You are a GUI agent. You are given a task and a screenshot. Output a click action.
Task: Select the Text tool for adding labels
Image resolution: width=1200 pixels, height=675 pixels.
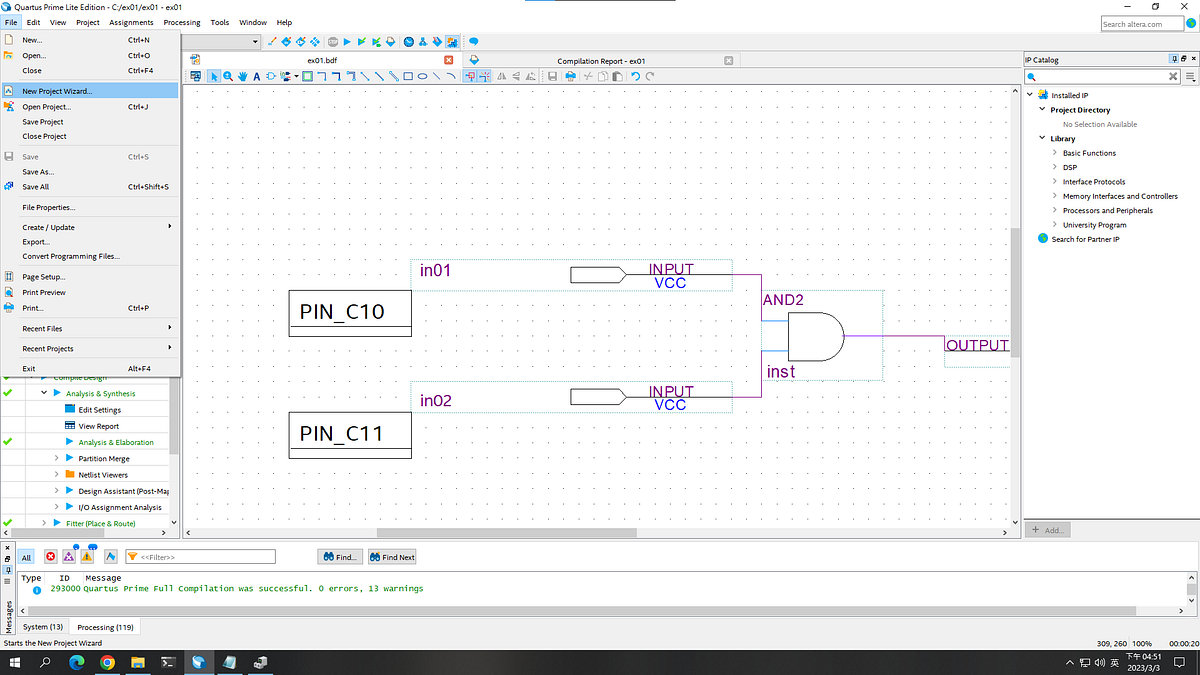256,76
